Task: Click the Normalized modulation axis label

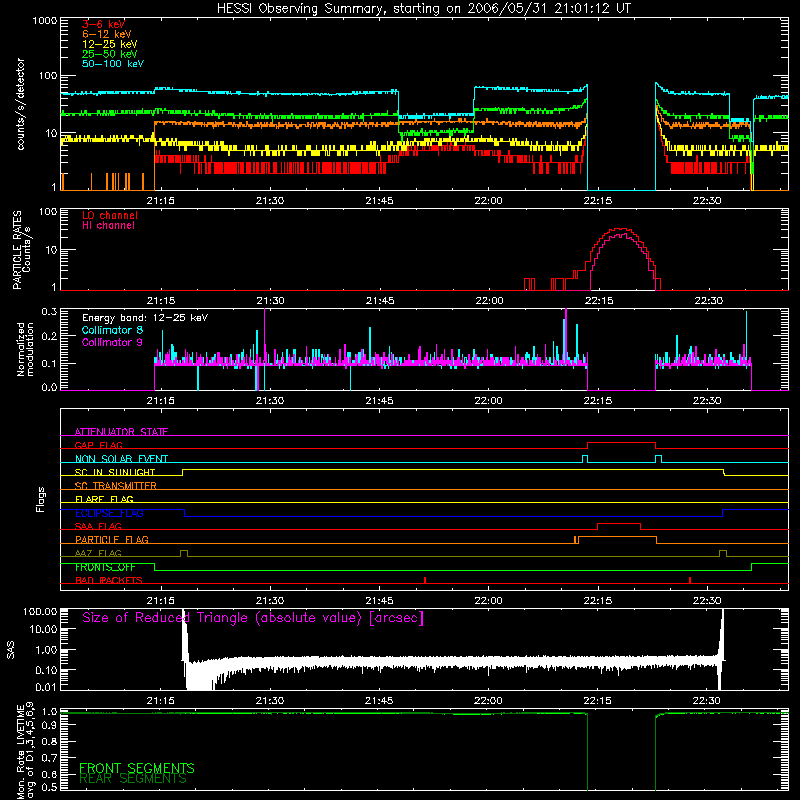Action: click(25, 349)
